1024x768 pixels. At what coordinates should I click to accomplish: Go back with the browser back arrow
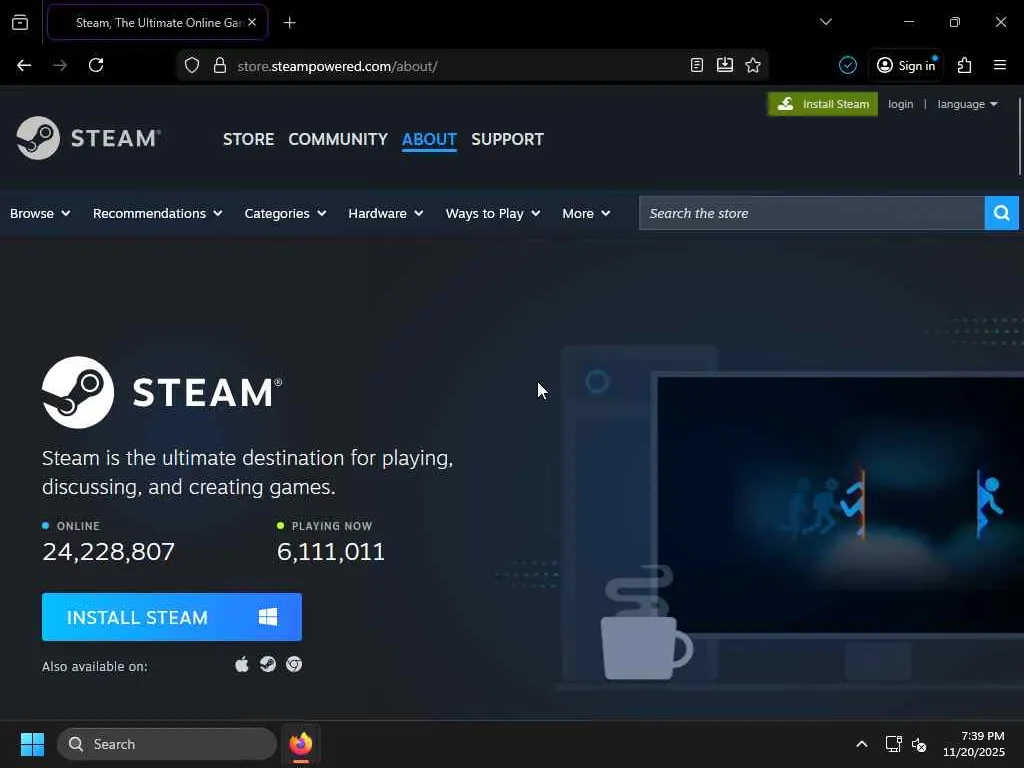coord(24,65)
